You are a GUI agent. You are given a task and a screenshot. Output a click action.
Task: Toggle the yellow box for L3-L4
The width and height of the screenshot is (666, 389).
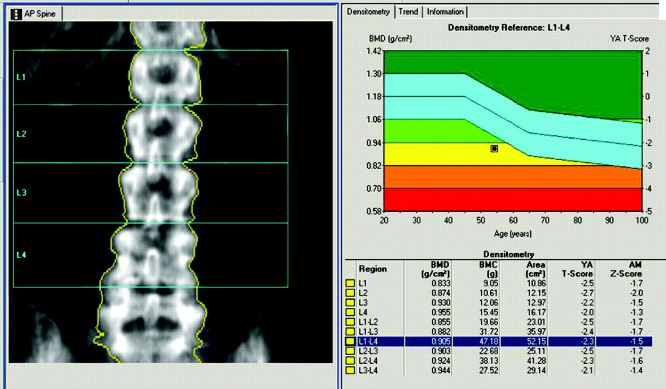pos(350,371)
